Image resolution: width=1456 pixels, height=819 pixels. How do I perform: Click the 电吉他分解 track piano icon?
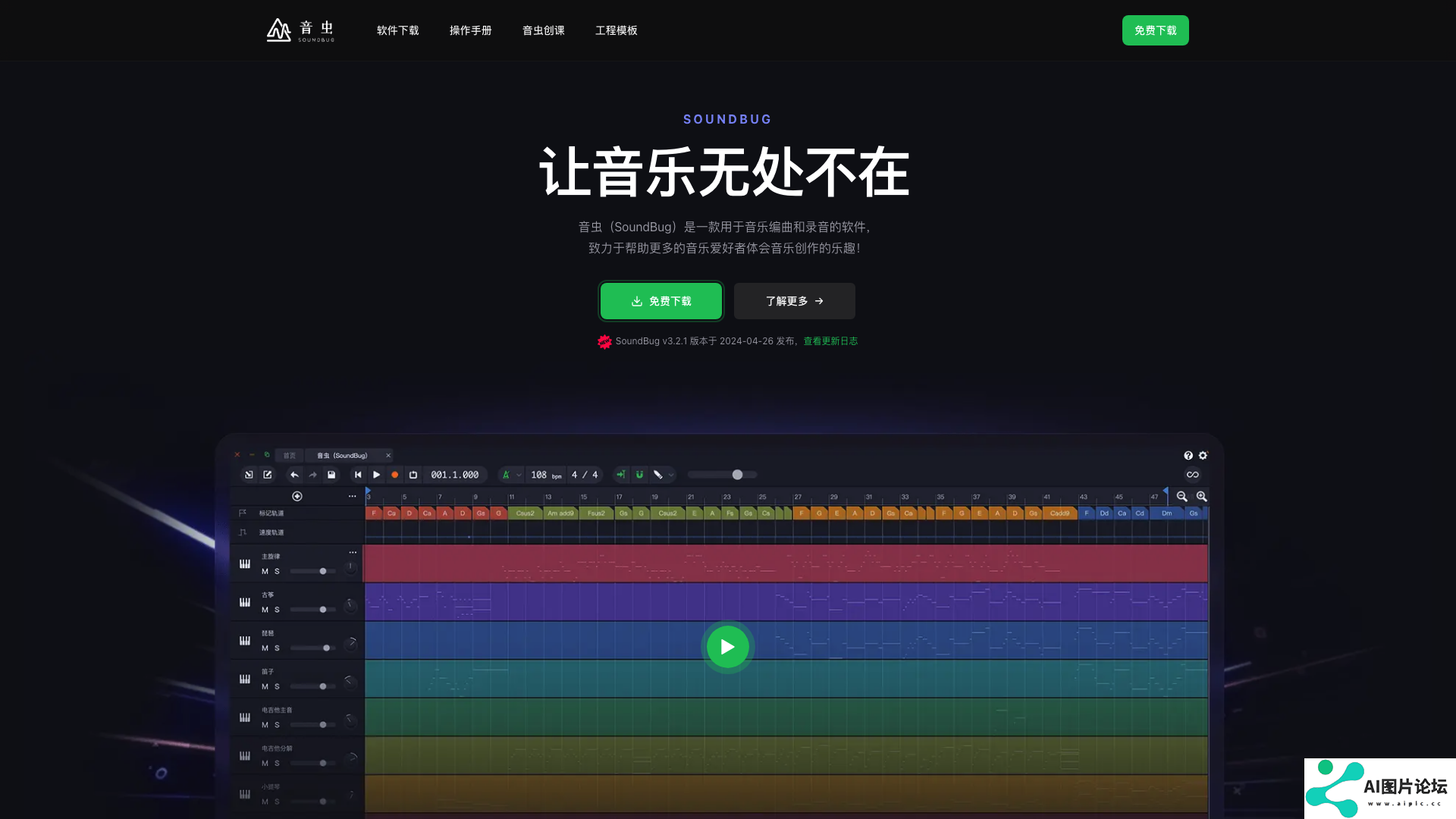coord(245,755)
